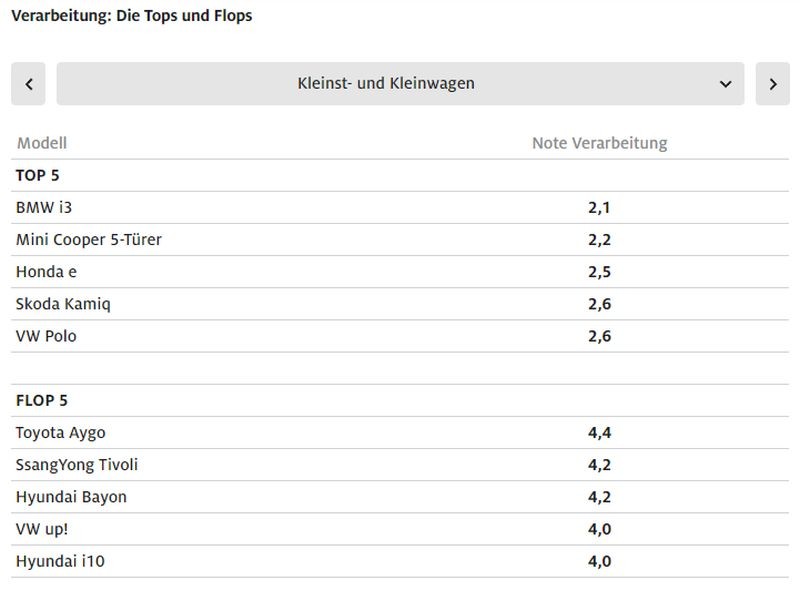Click the Modell column header
Screen dimensions: 800x591
[x=42, y=143]
